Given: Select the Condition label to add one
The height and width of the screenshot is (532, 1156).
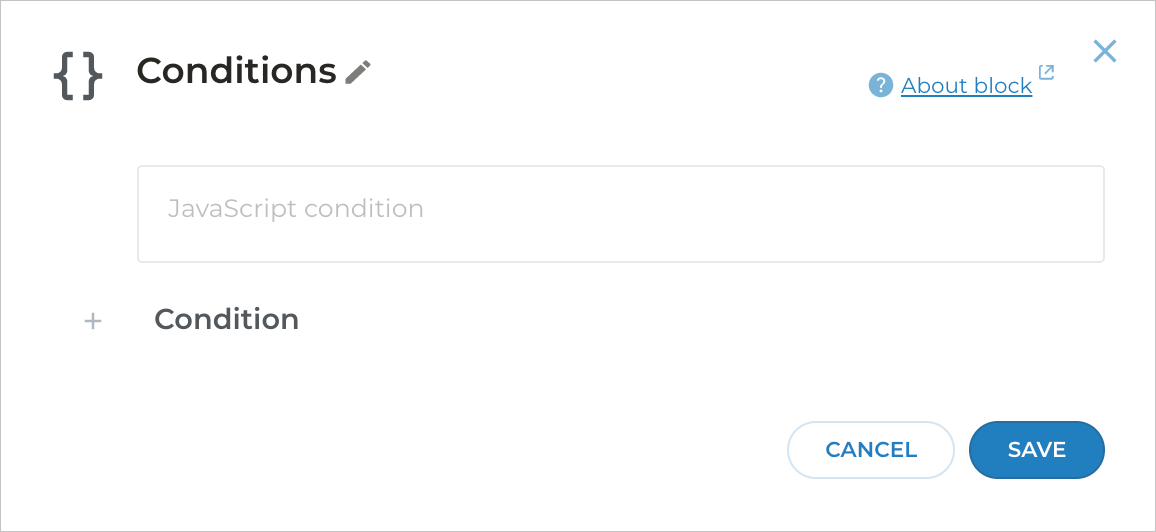Looking at the screenshot, I should click(x=226, y=320).
